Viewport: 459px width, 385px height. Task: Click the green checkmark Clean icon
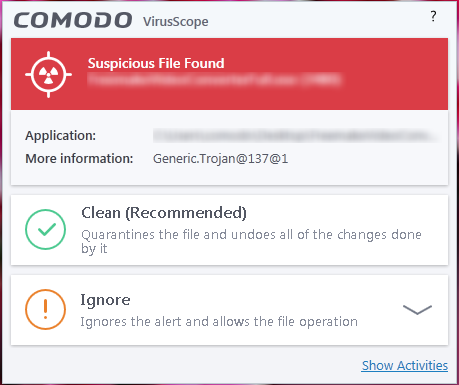pyautogui.click(x=45, y=229)
